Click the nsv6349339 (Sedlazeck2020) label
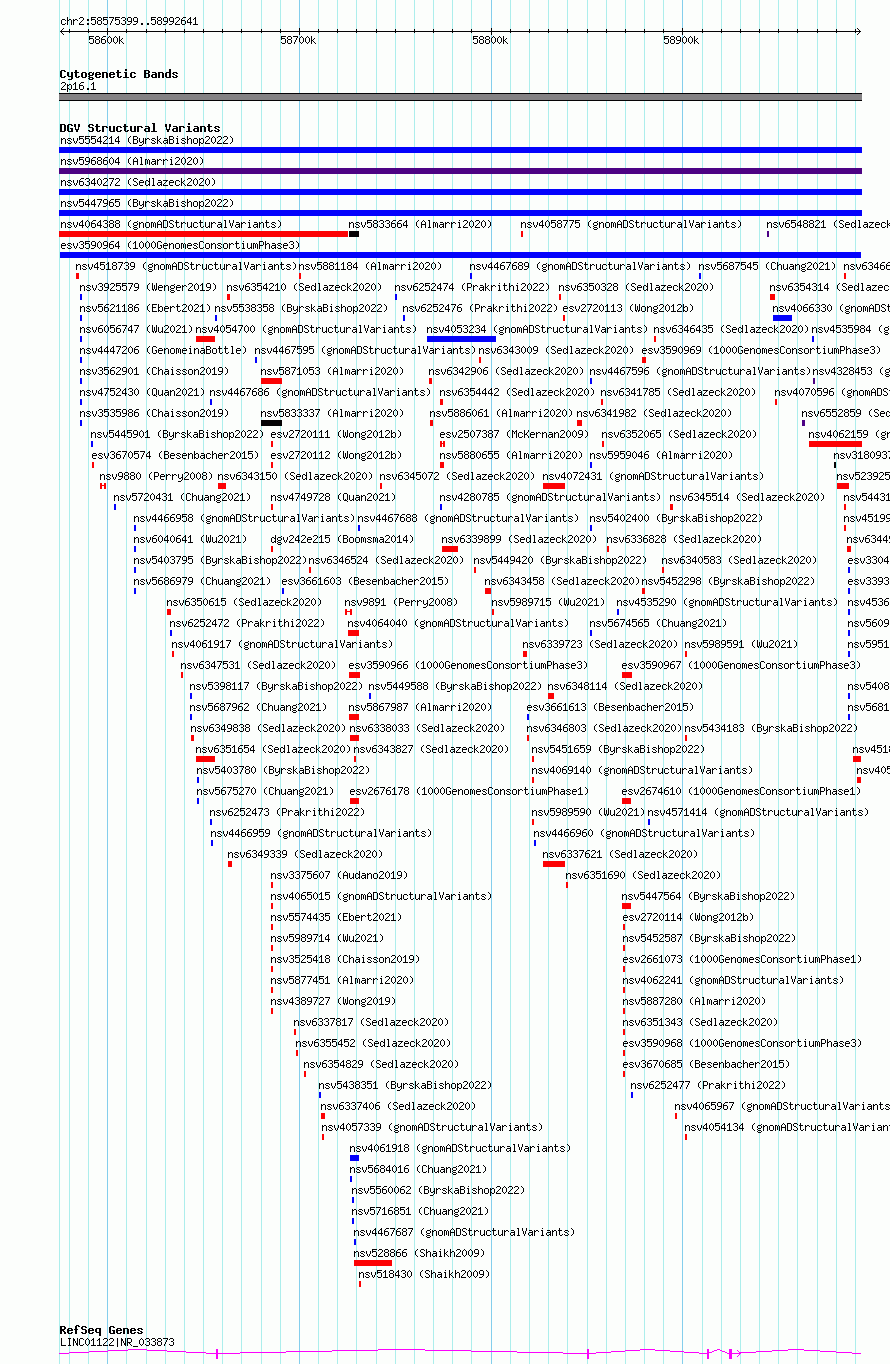 pyautogui.click(x=305, y=854)
